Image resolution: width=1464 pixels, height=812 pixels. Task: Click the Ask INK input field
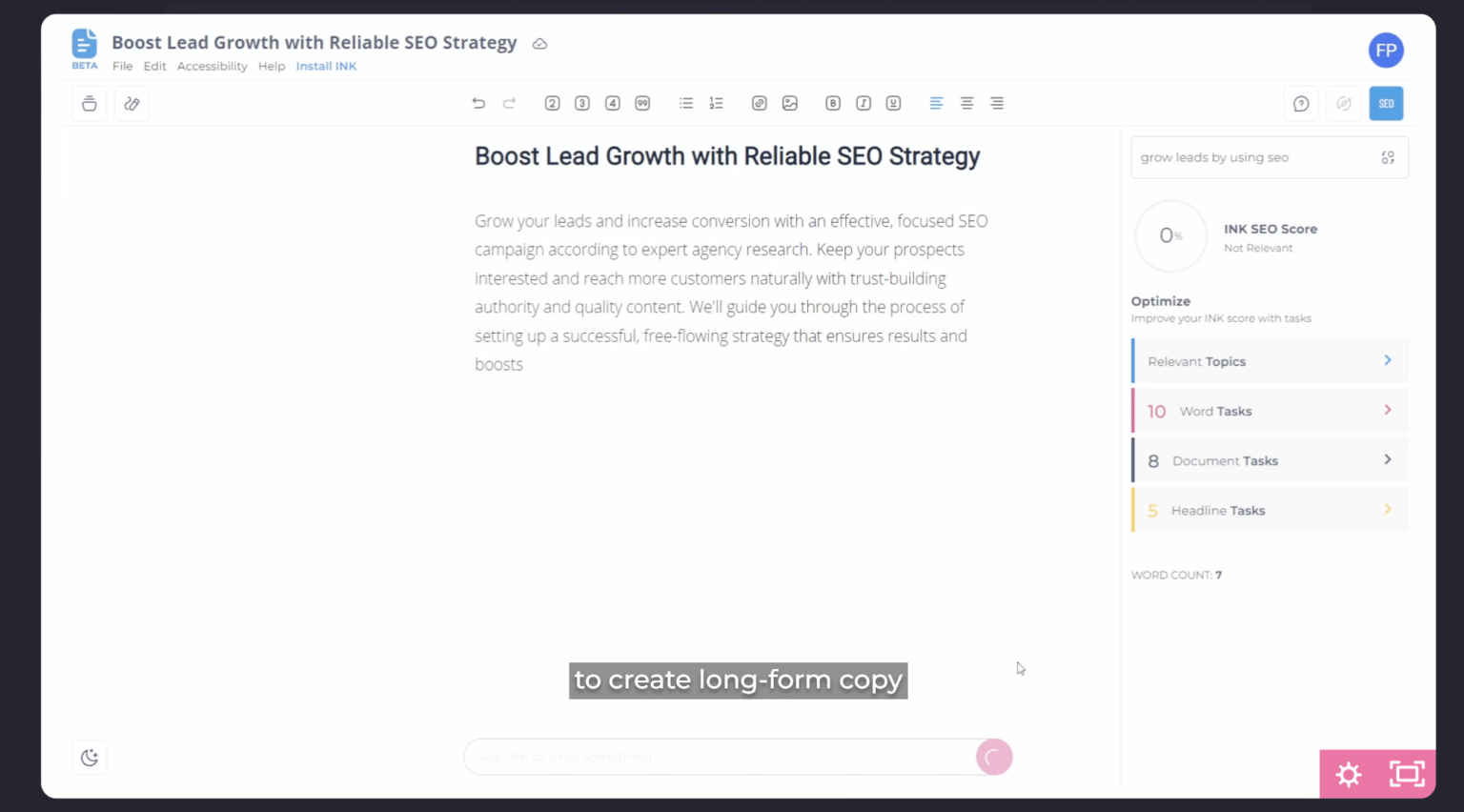[x=724, y=757]
